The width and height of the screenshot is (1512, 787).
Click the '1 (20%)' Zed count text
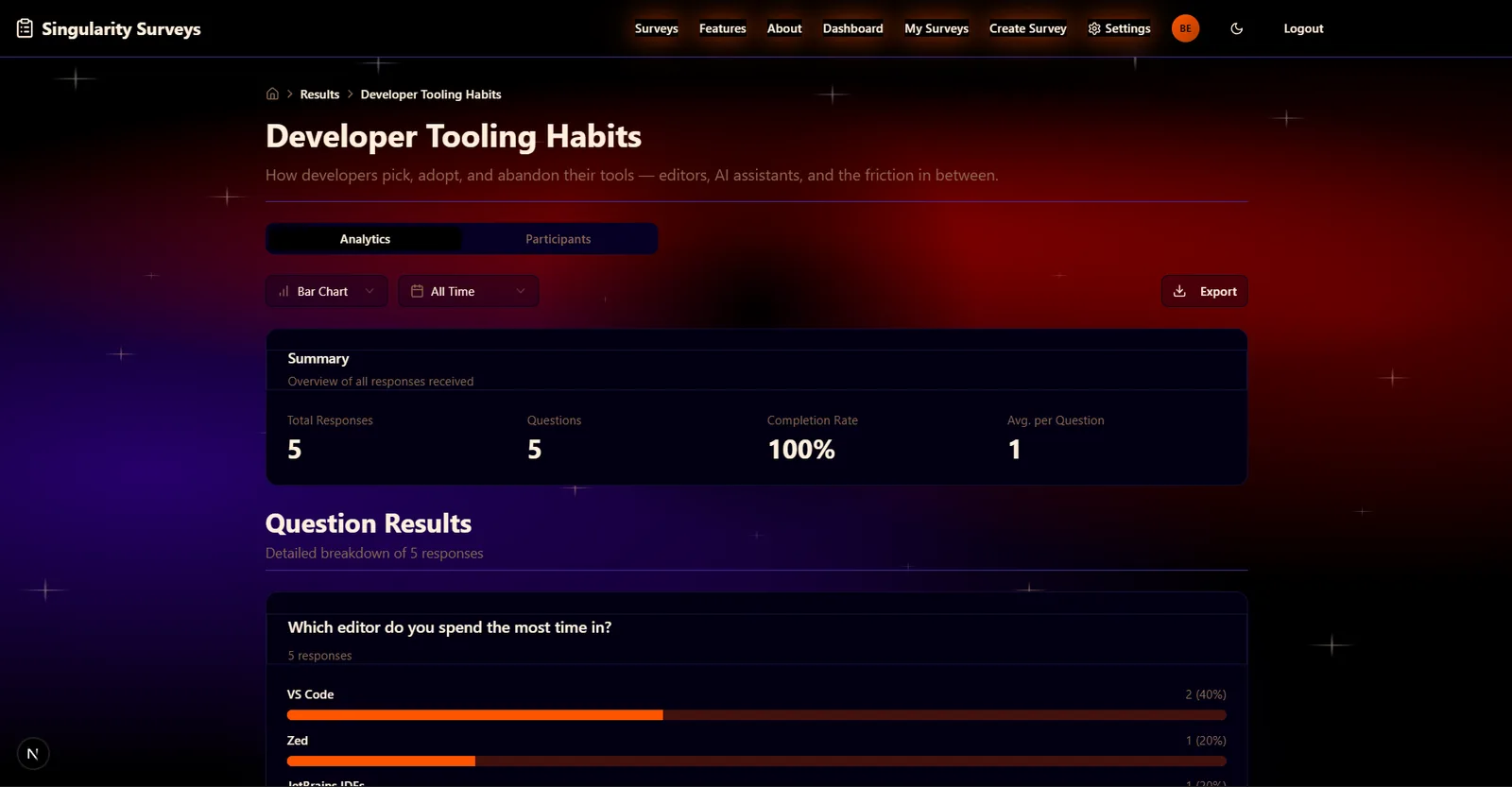1206,741
